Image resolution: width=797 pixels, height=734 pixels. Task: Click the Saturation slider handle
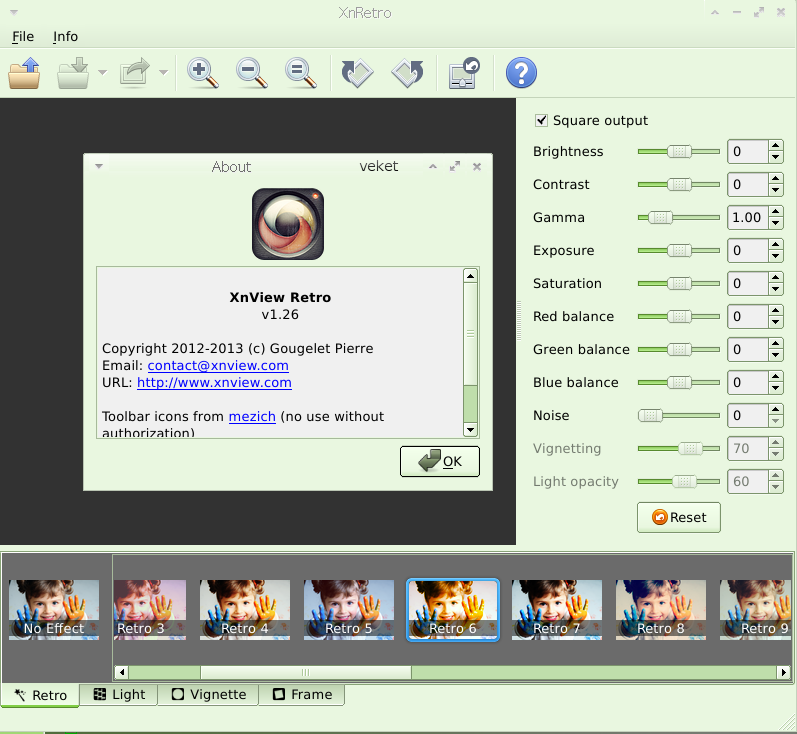[679, 284]
